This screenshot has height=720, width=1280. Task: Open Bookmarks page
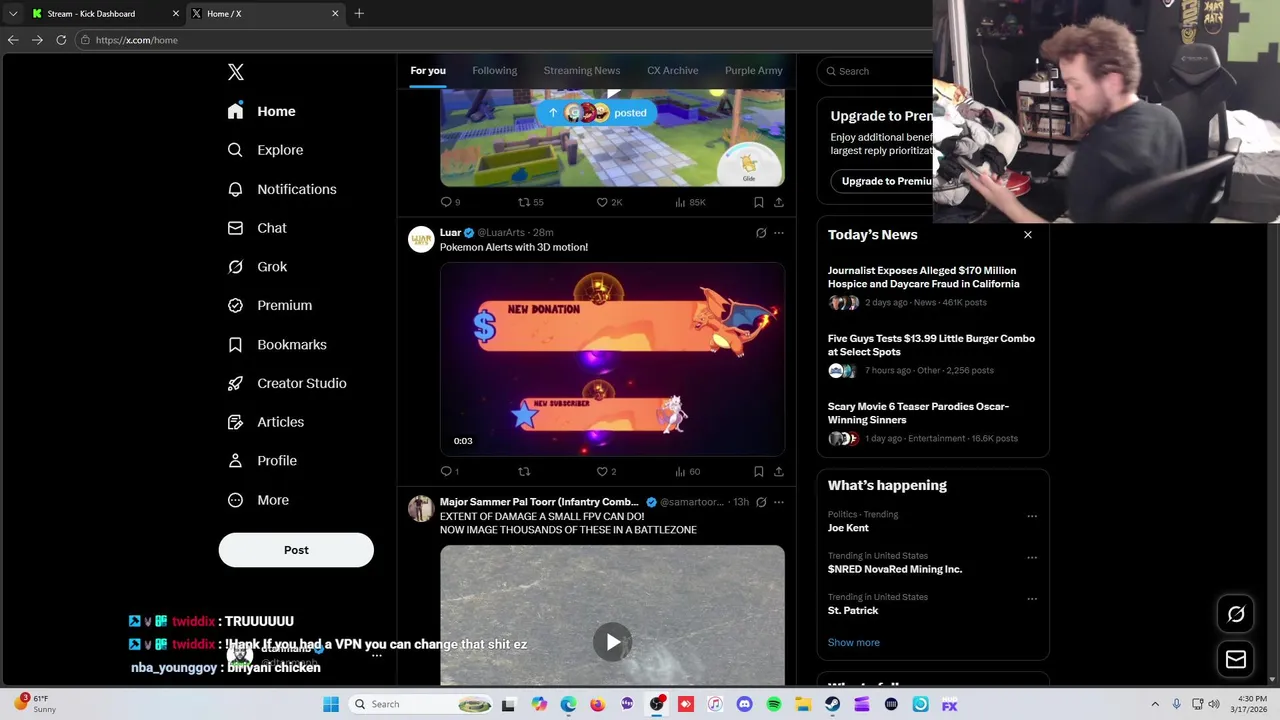pos(277,344)
